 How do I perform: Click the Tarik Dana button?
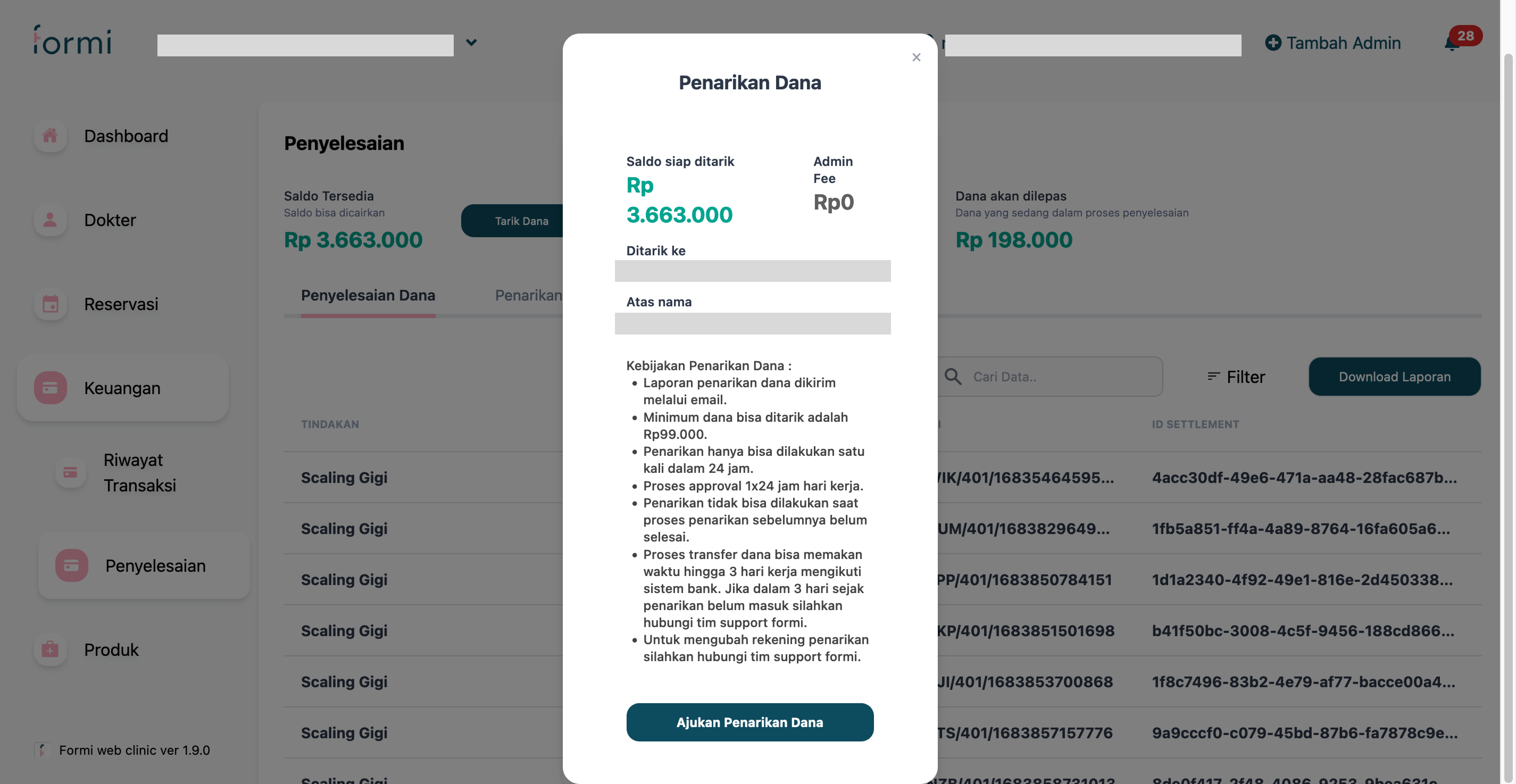pos(520,221)
